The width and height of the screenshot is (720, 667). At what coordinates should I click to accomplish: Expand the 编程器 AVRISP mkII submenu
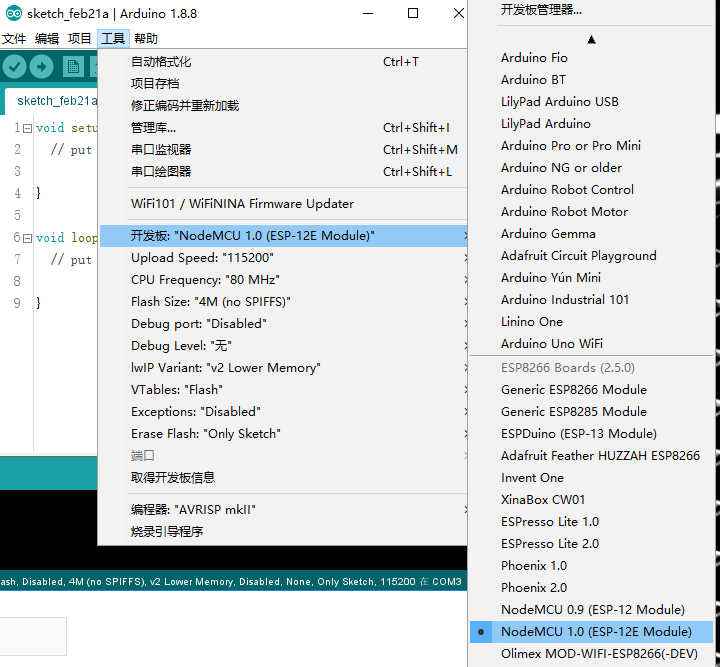pyautogui.click(x=283, y=510)
